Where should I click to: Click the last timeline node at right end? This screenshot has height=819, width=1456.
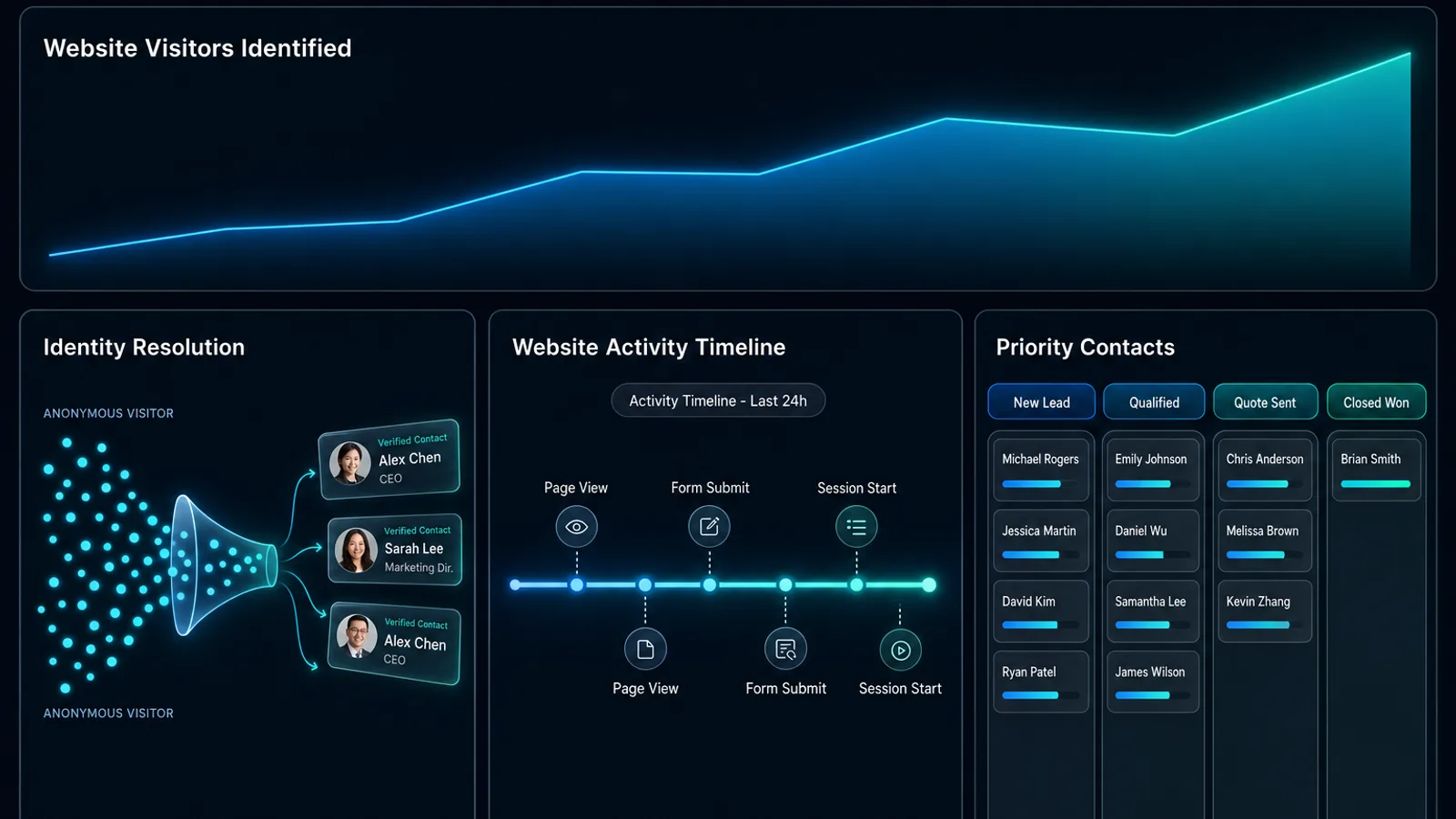pos(929,585)
